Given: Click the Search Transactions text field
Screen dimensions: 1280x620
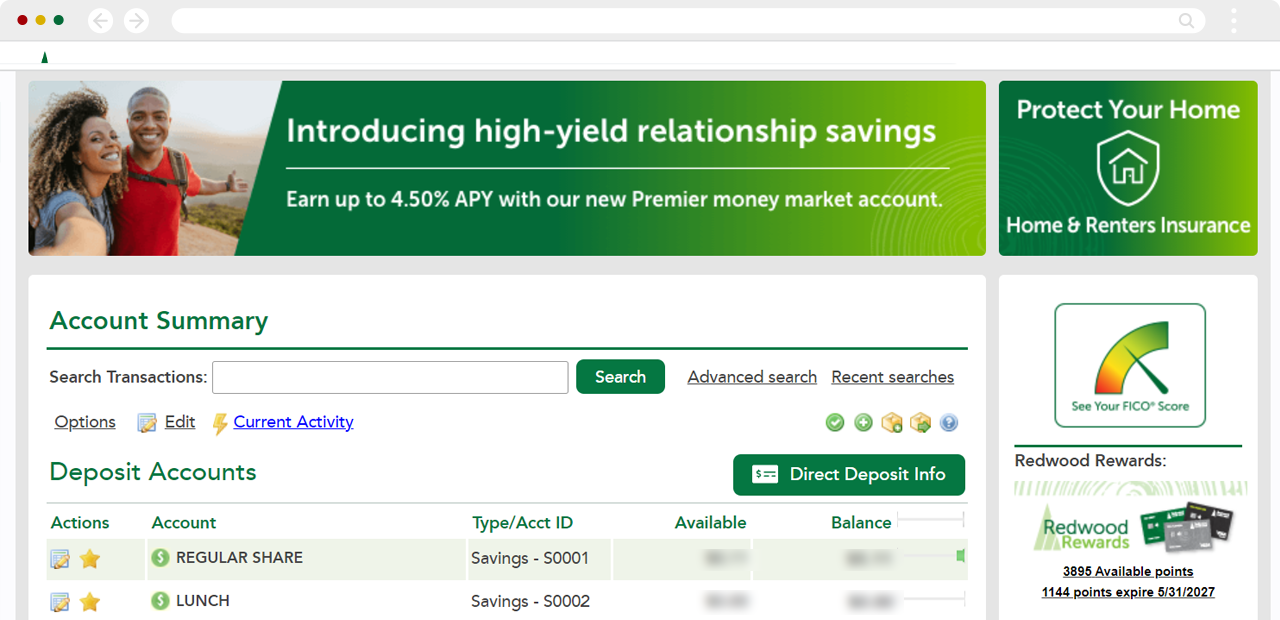Looking at the screenshot, I should coord(390,377).
